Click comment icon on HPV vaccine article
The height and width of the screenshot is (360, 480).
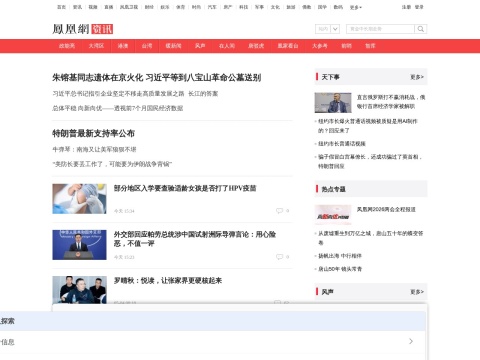(279, 211)
